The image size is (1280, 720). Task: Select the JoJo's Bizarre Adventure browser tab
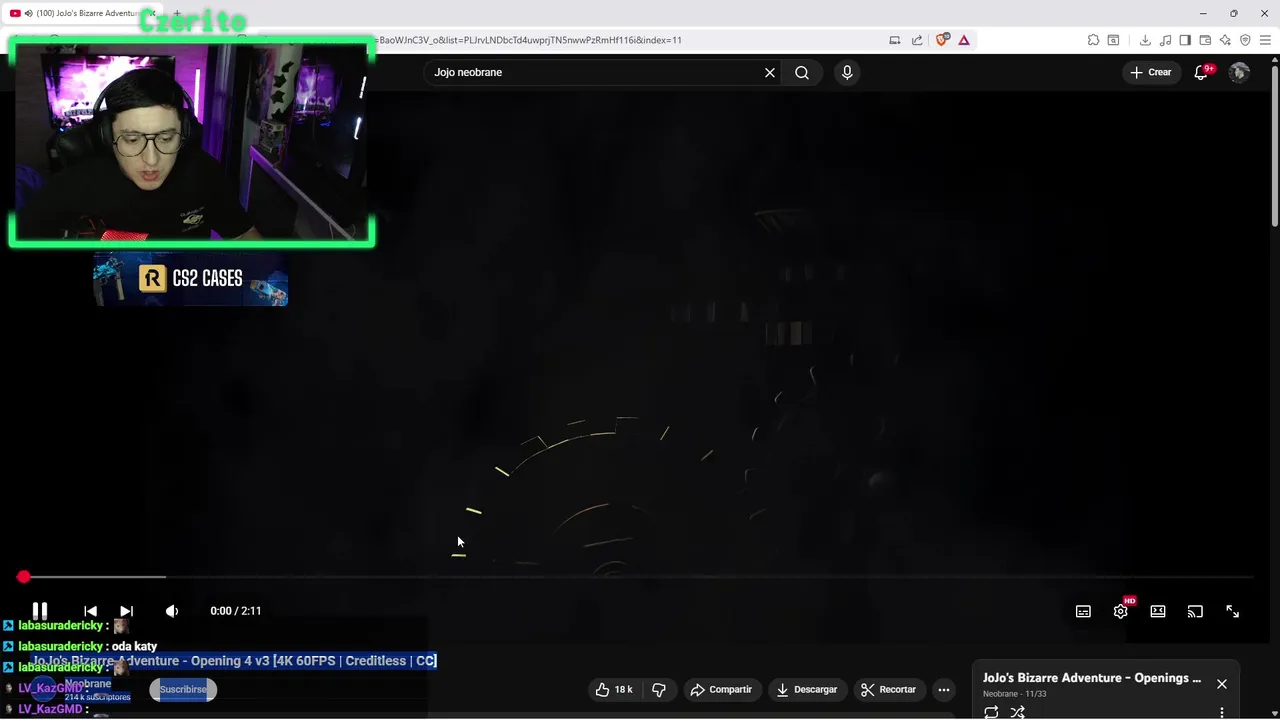[80, 13]
